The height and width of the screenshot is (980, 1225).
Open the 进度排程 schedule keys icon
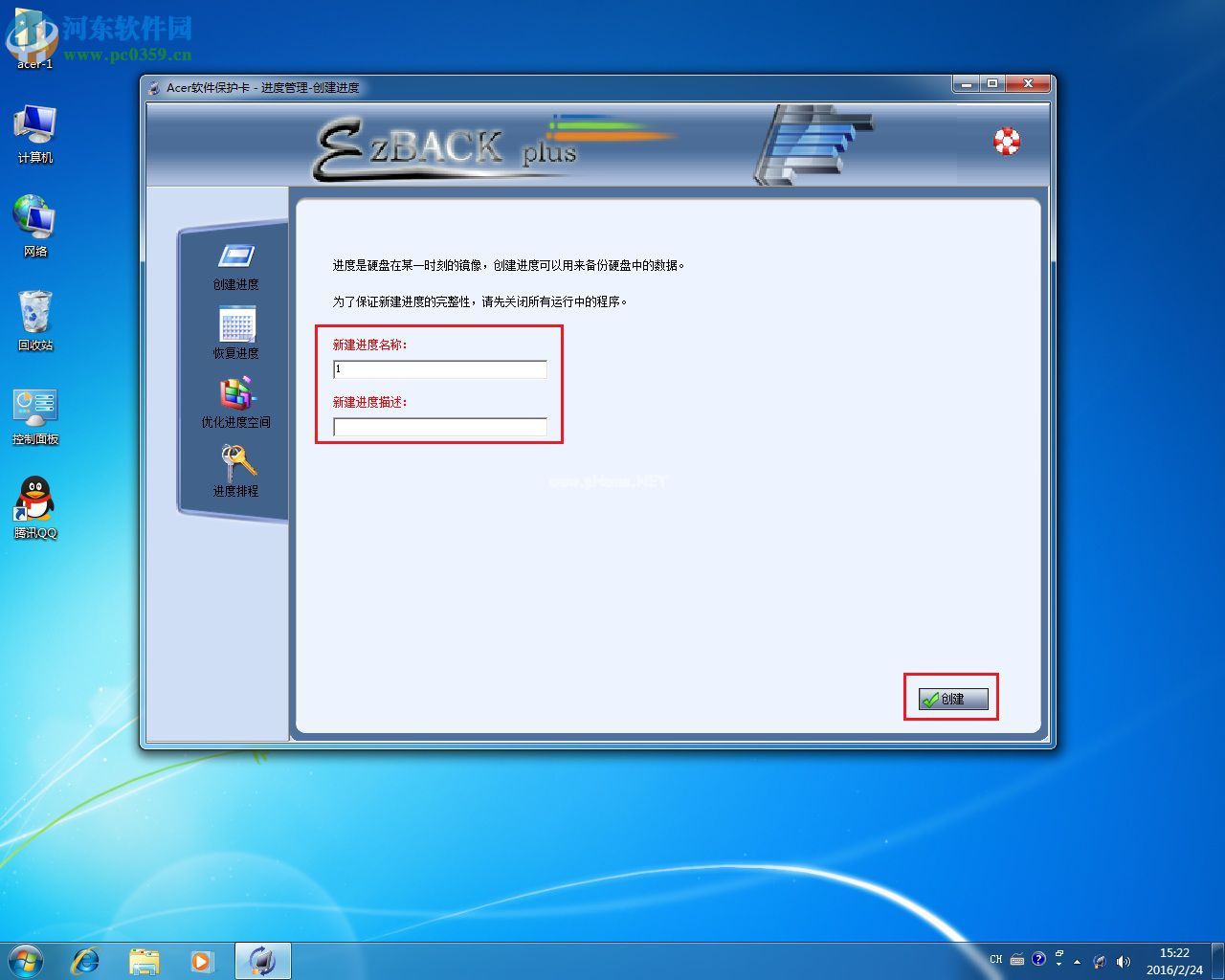pyautogui.click(x=236, y=463)
